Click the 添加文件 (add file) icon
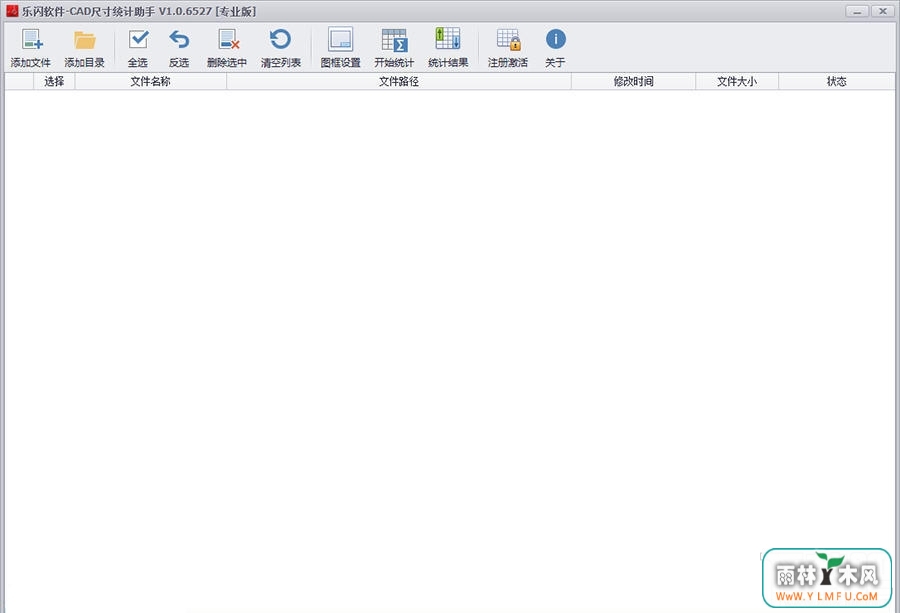900x613 pixels. 32,40
